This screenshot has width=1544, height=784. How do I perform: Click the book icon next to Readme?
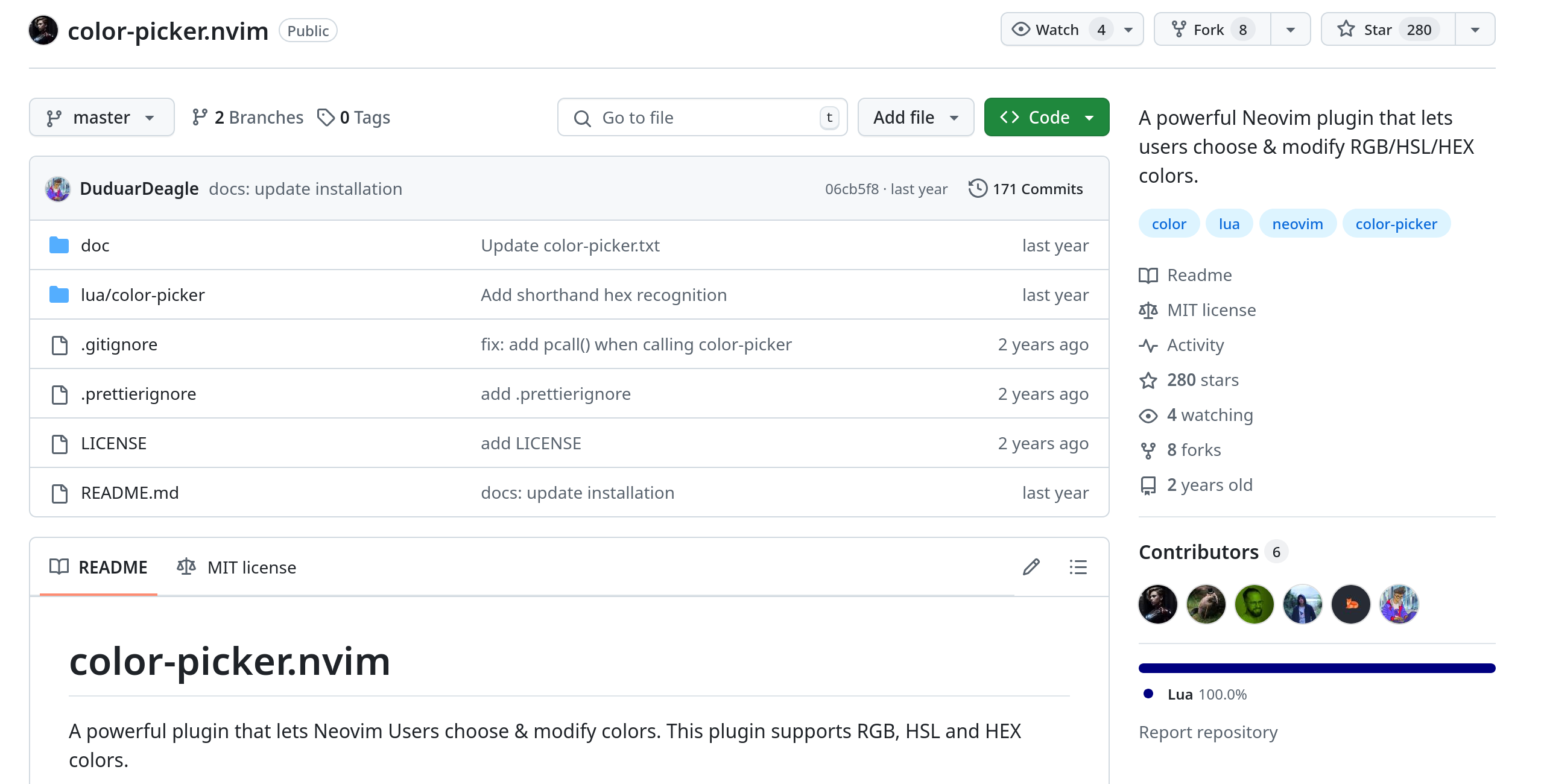point(1148,276)
